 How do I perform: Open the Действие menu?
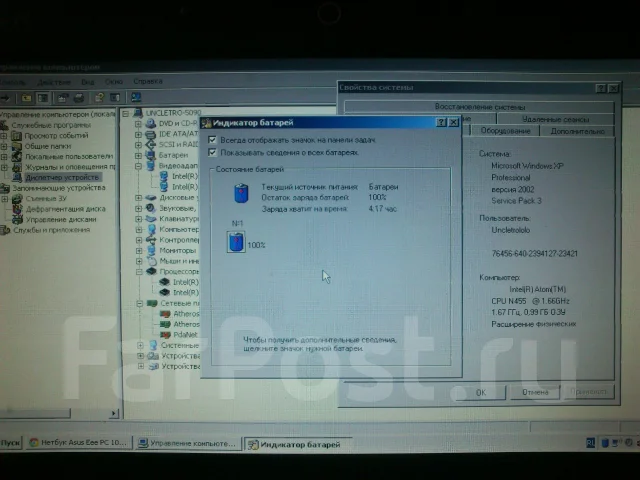pyautogui.click(x=53, y=82)
